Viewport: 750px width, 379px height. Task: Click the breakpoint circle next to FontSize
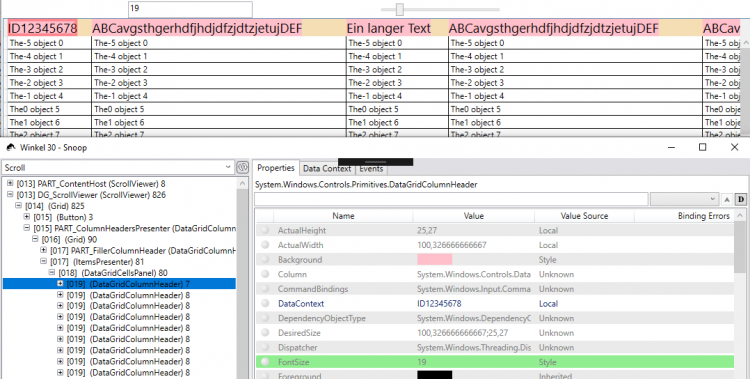point(265,362)
